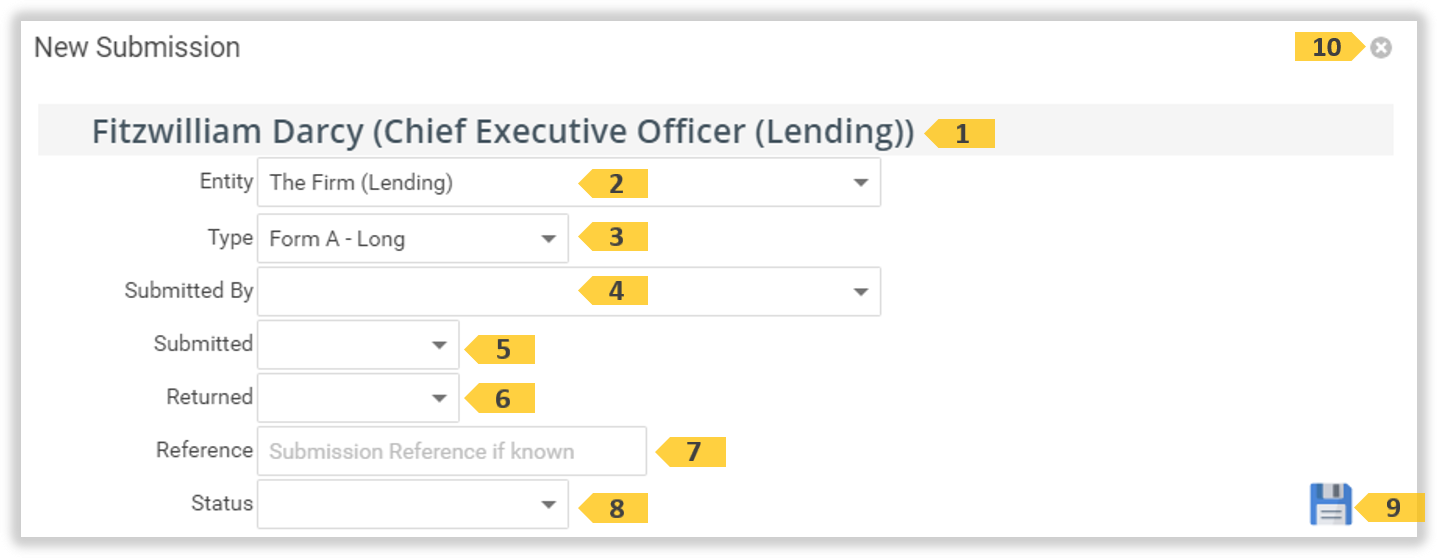Open the Returned date picker arrow
This screenshot has width=1438, height=558.
click(438, 398)
